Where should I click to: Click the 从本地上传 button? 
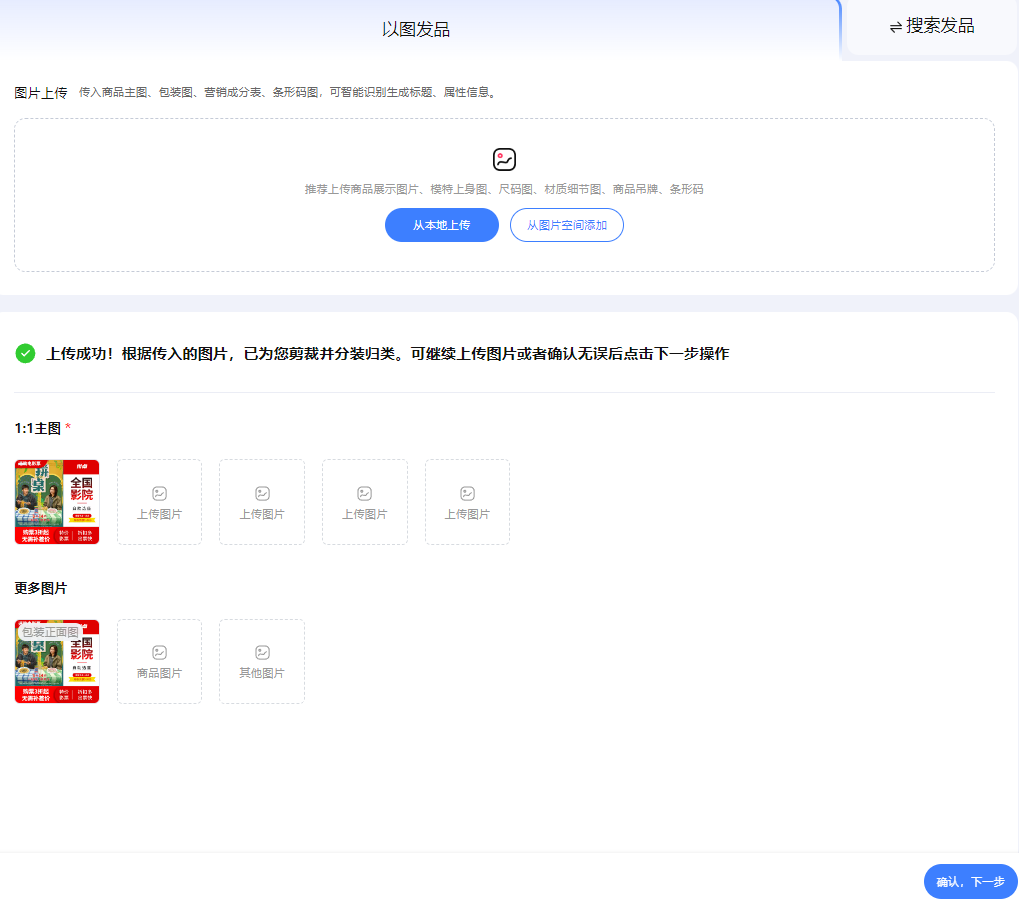pyautogui.click(x=442, y=225)
